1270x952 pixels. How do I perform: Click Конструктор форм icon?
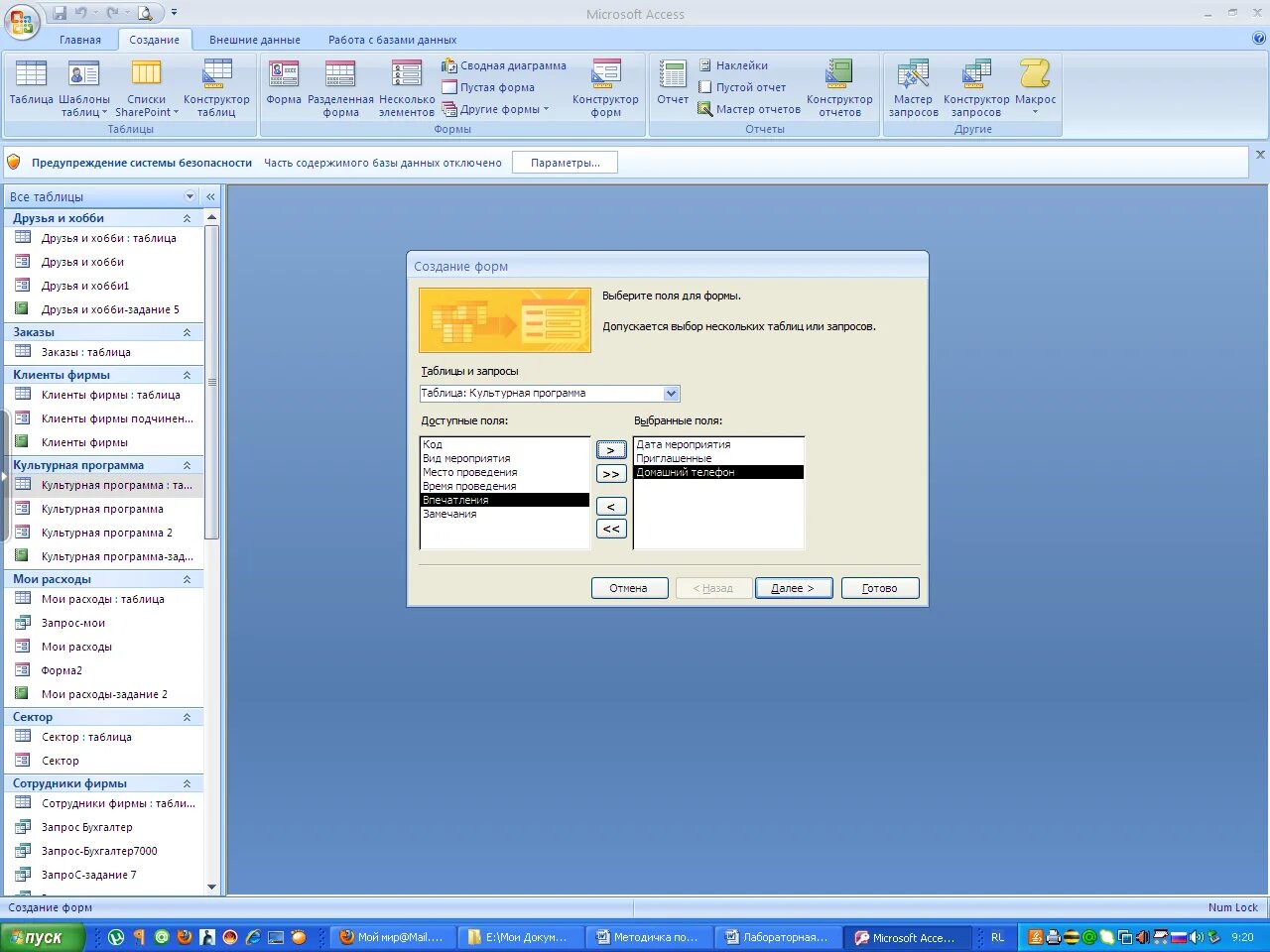coord(605,88)
